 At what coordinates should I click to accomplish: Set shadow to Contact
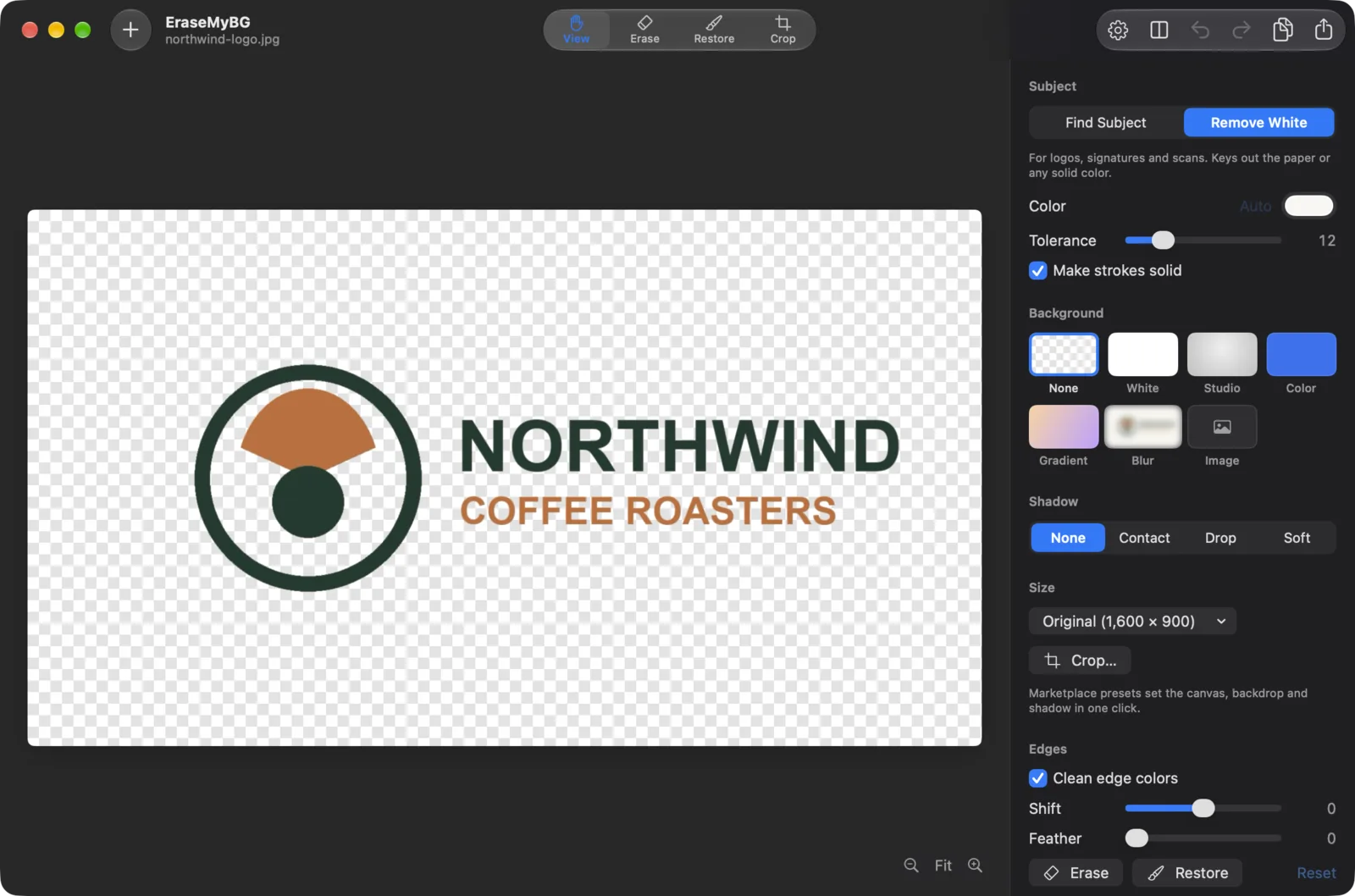(1144, 538)
